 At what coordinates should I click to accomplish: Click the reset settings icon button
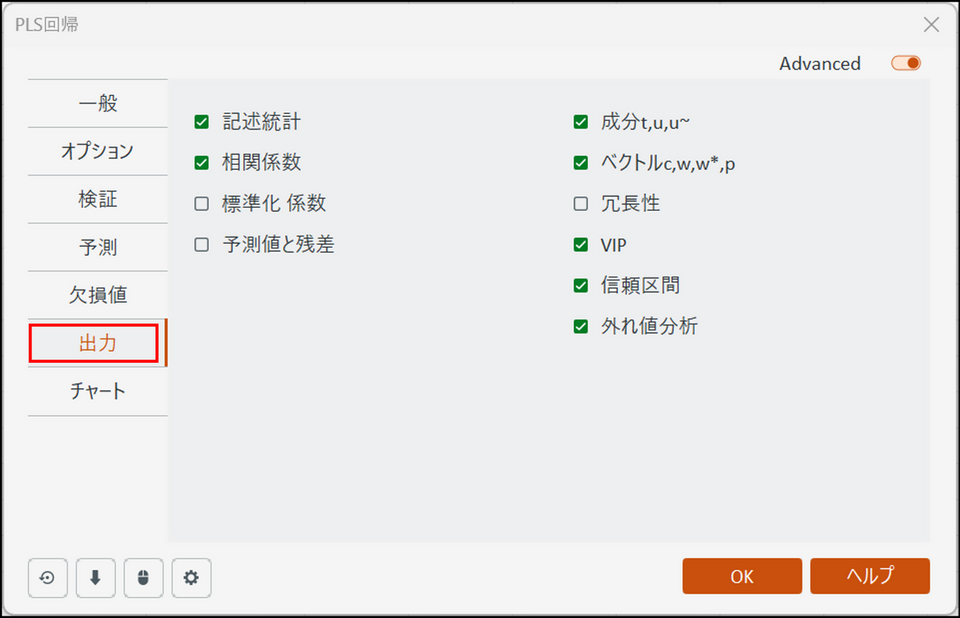pyautogui.click(x=47, y=577)
